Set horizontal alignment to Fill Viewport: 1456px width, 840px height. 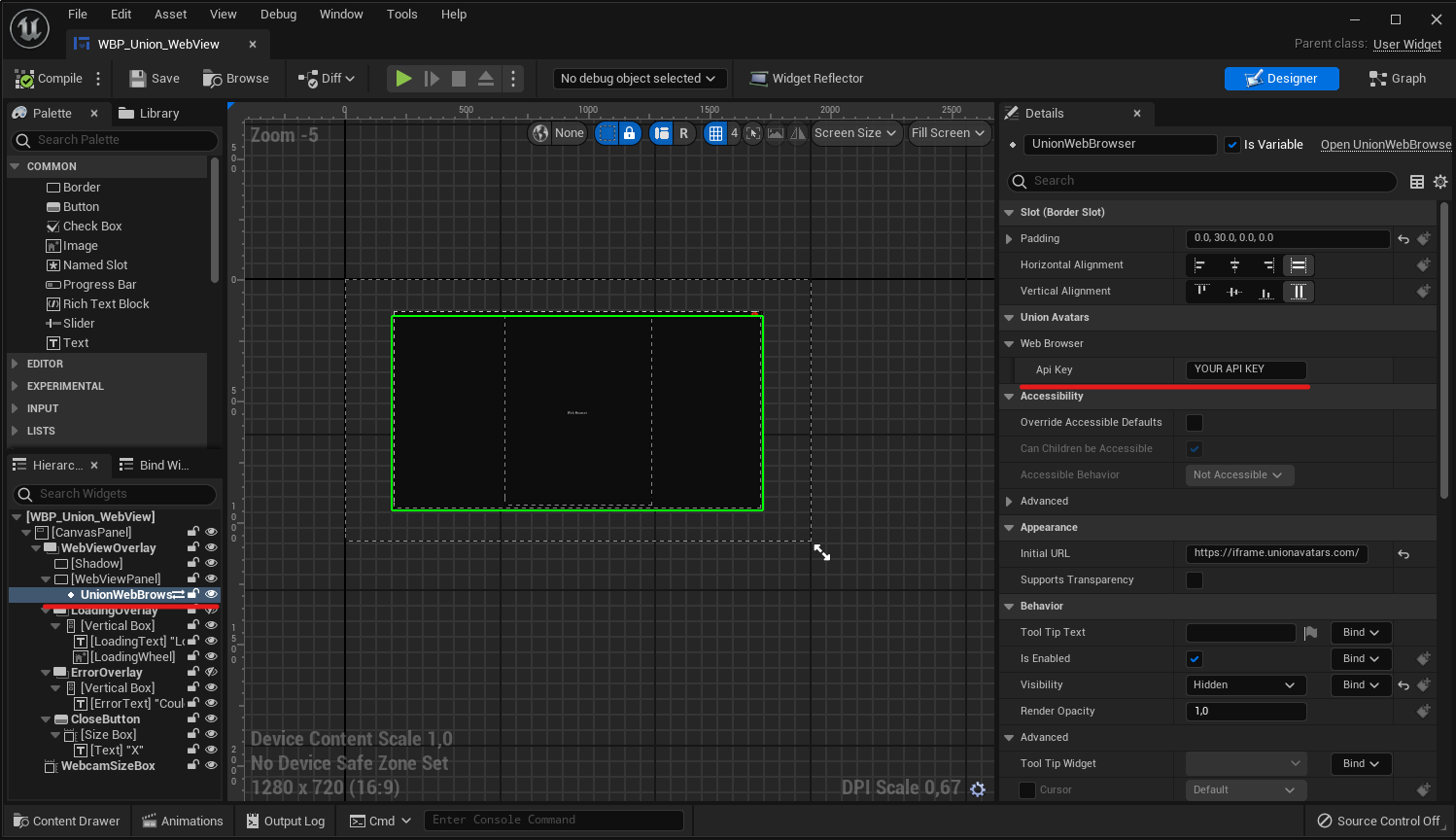click(1299, 265)
